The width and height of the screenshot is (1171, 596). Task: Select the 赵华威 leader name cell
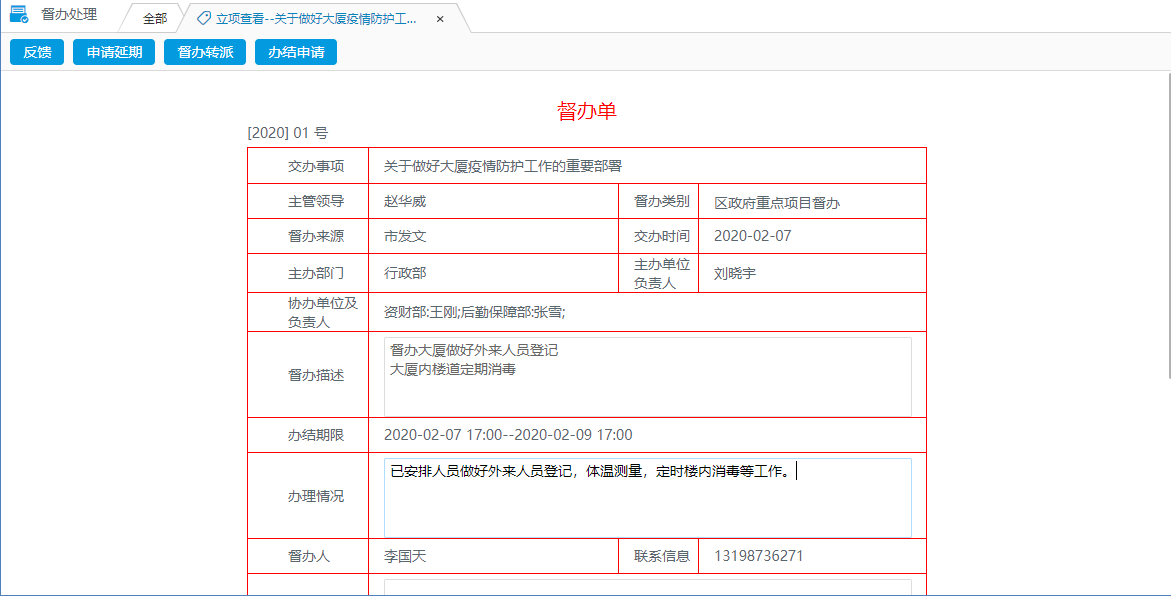click(495, 200)
